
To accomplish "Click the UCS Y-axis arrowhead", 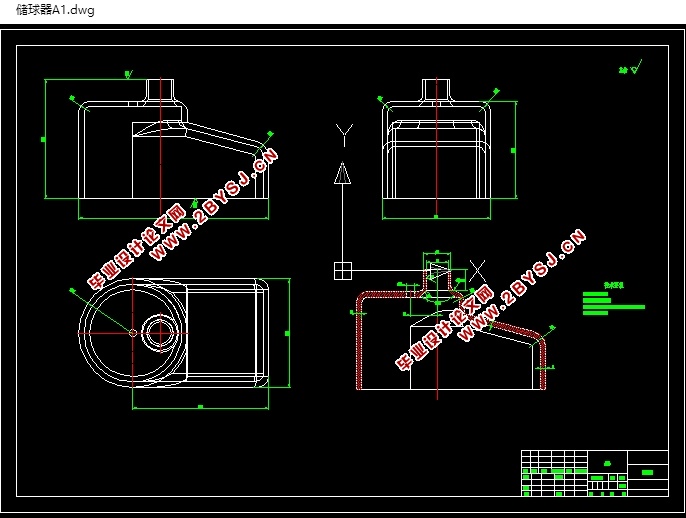I will (343, 173).
